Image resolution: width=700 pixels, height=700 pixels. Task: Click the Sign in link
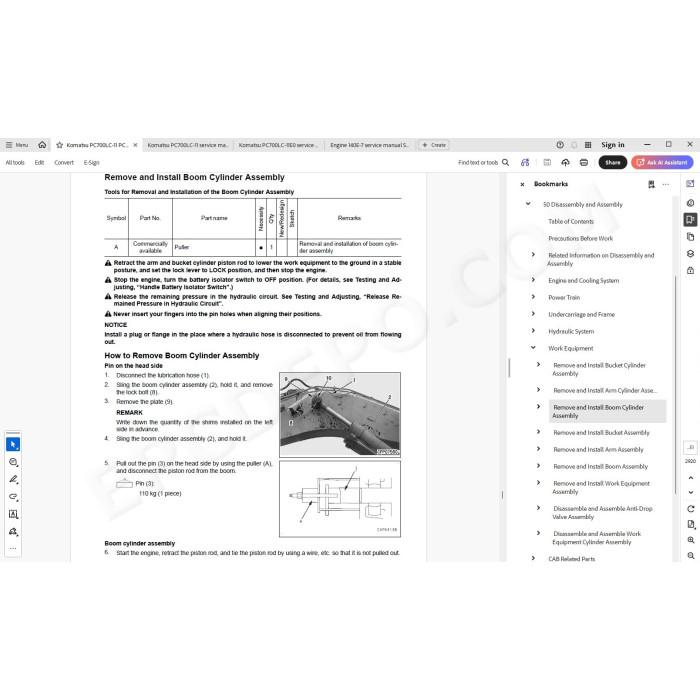click(612, 145)
